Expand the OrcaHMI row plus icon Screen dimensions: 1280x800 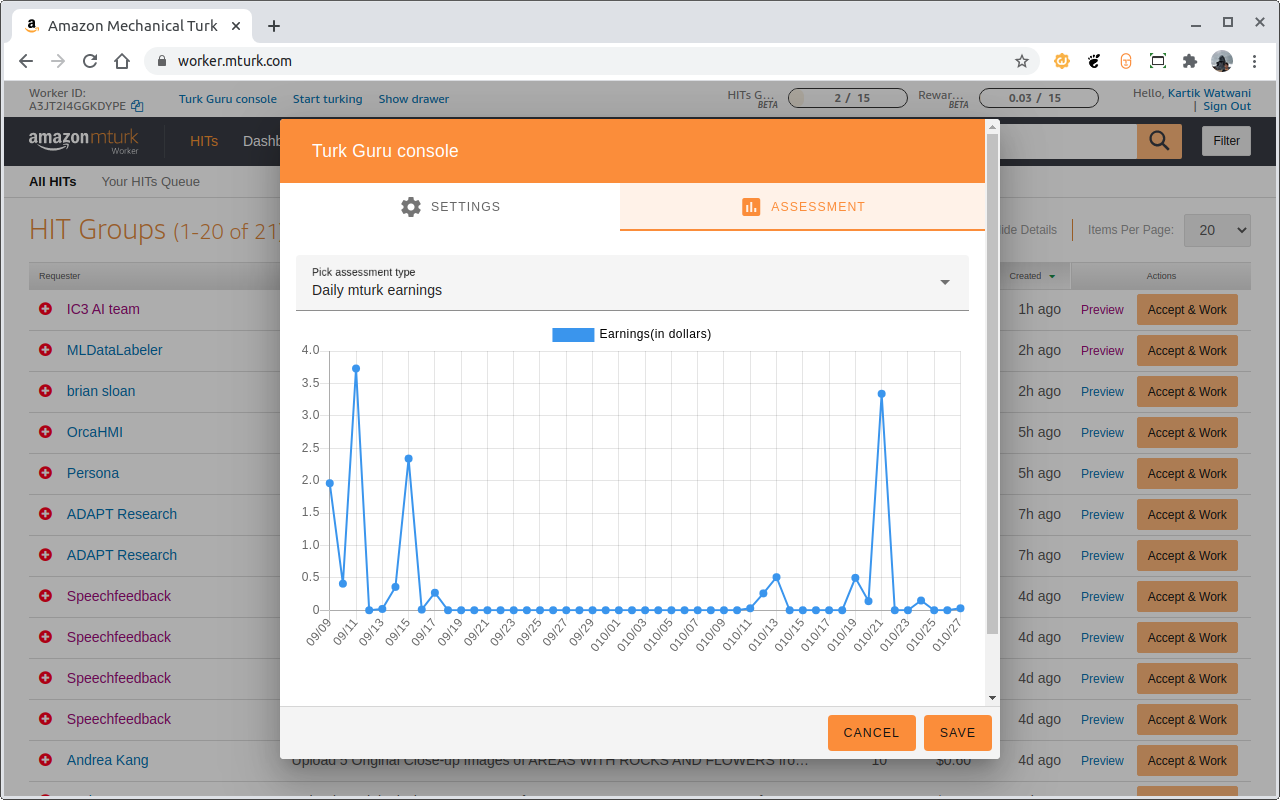tap(45, 432)
